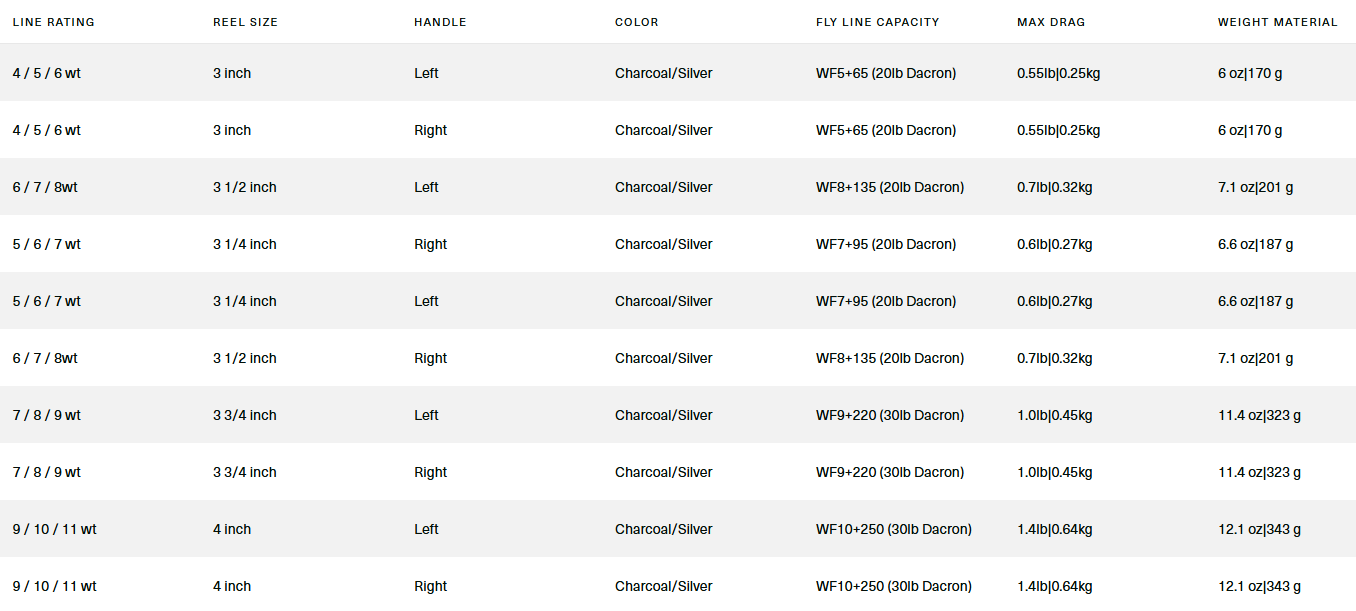
Task: Click the 0.7lb|0.32kg max drag in the Left-handle row
Action: point(1054,187)
